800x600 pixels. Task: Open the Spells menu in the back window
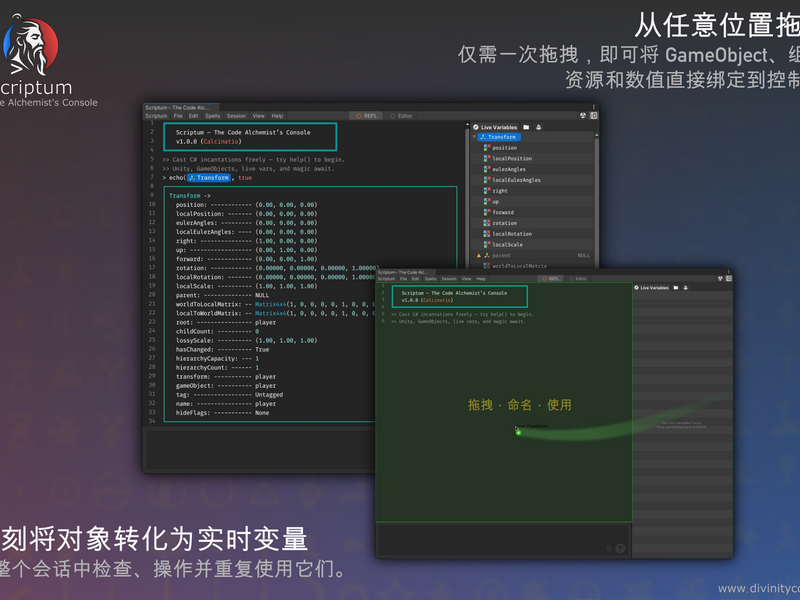(213, 116)
